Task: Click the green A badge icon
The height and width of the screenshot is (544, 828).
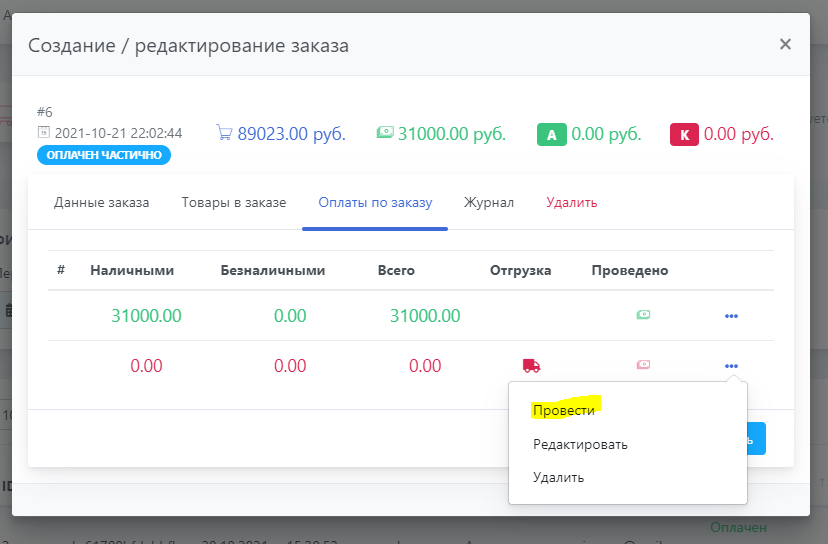Action: tap(552, 134)
